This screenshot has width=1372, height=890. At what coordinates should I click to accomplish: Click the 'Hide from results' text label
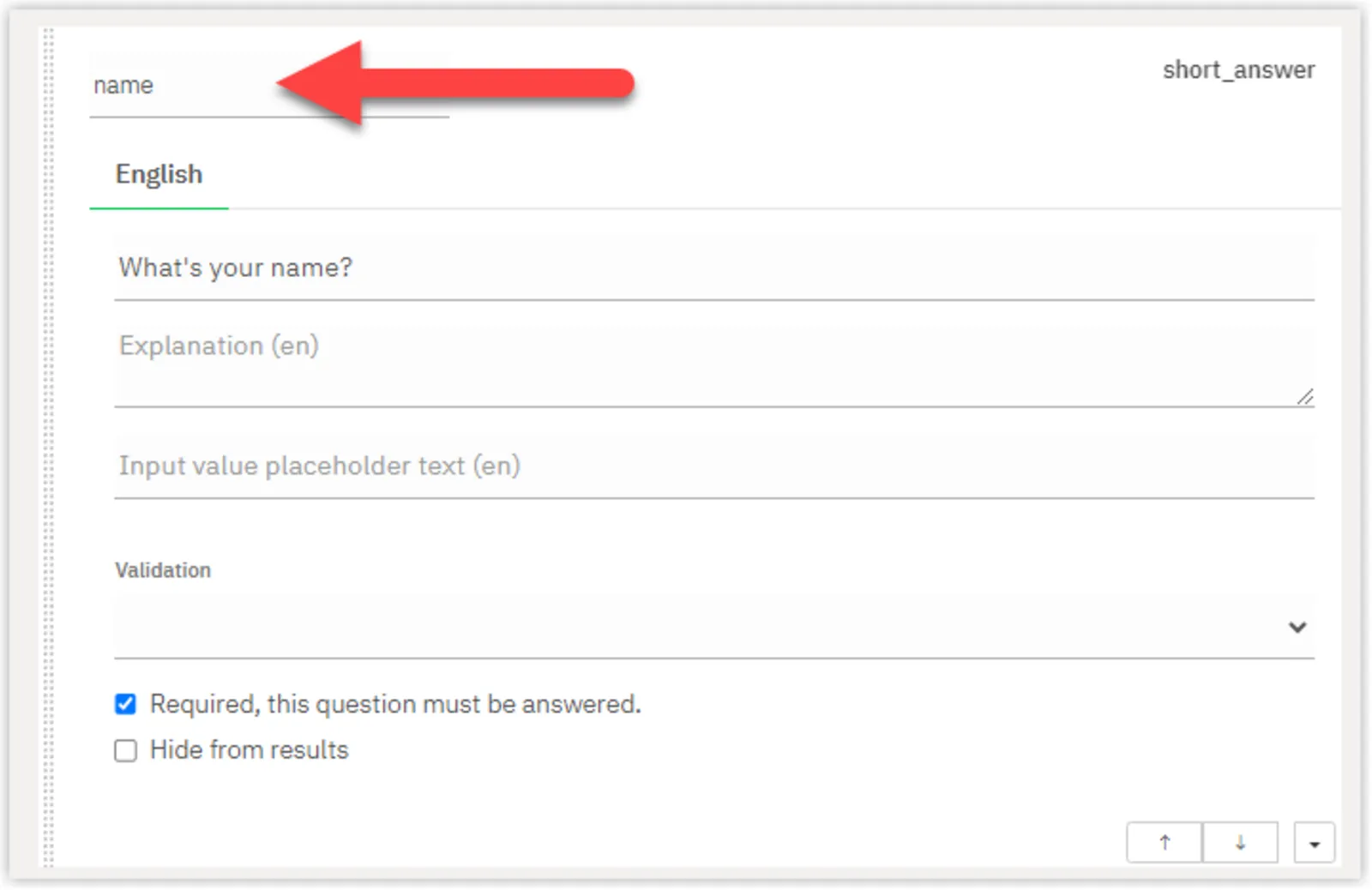(249, 749)
